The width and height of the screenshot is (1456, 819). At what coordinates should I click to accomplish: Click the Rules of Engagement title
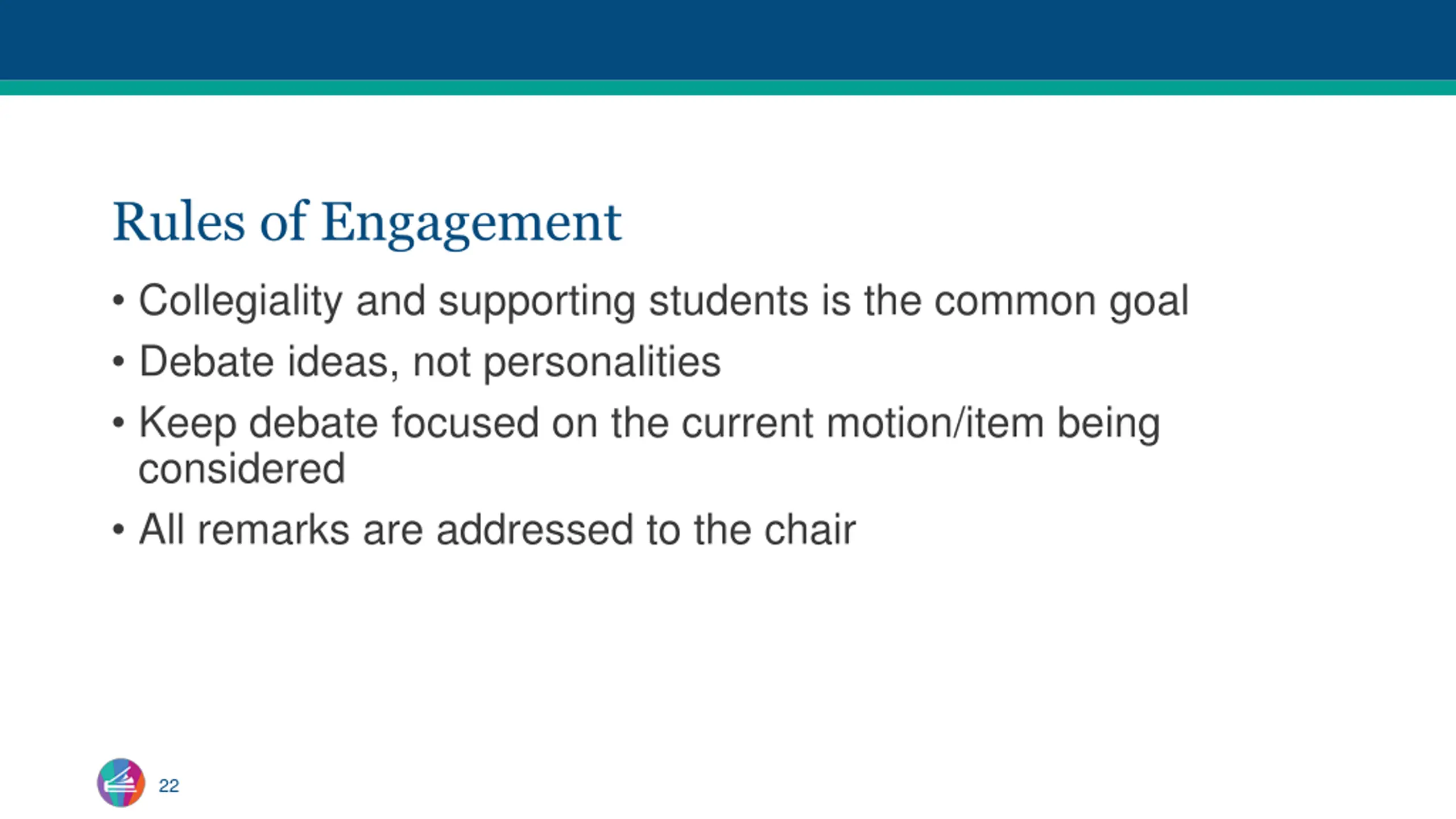(367, 223)
